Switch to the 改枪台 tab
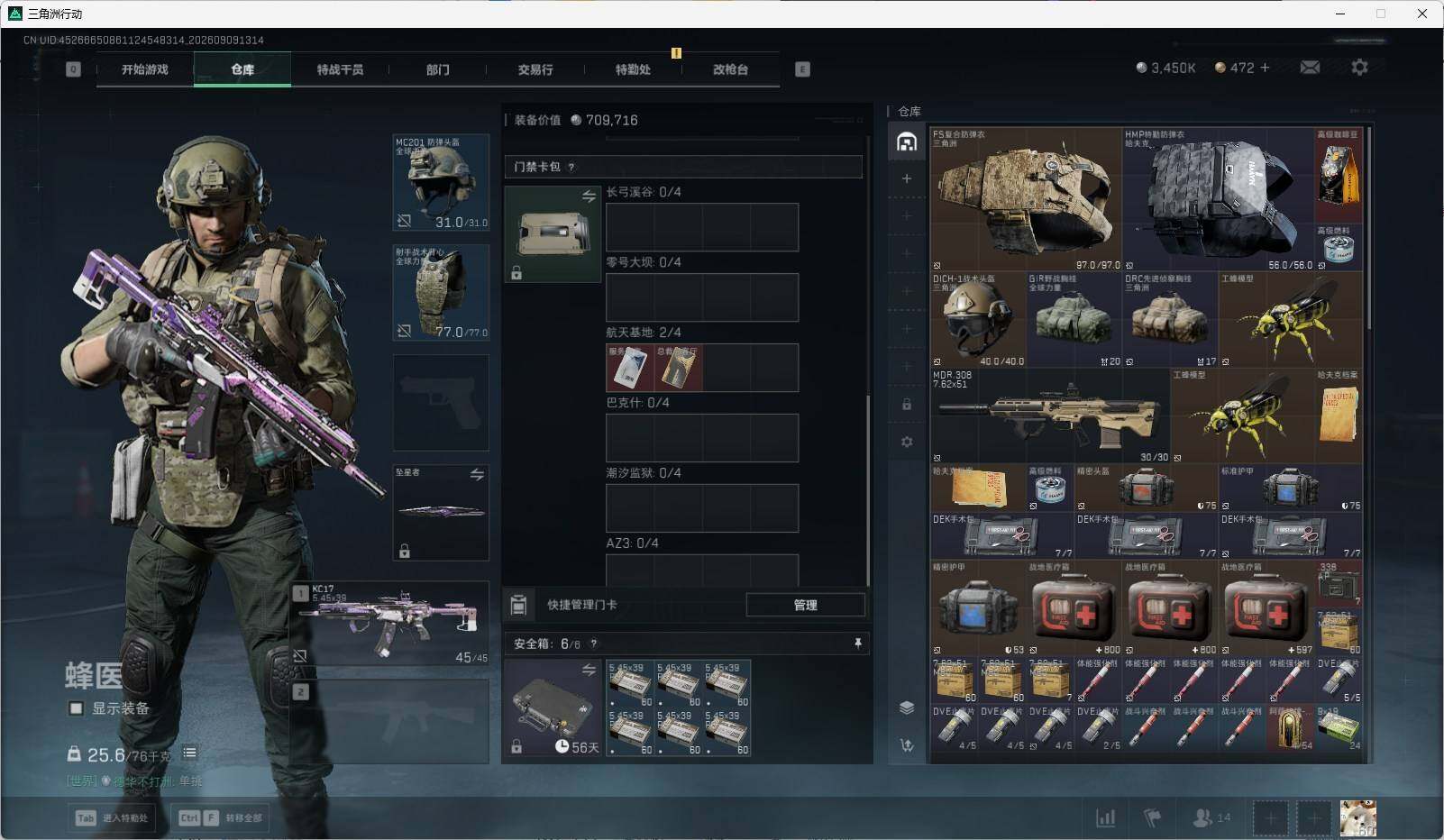 730,69
